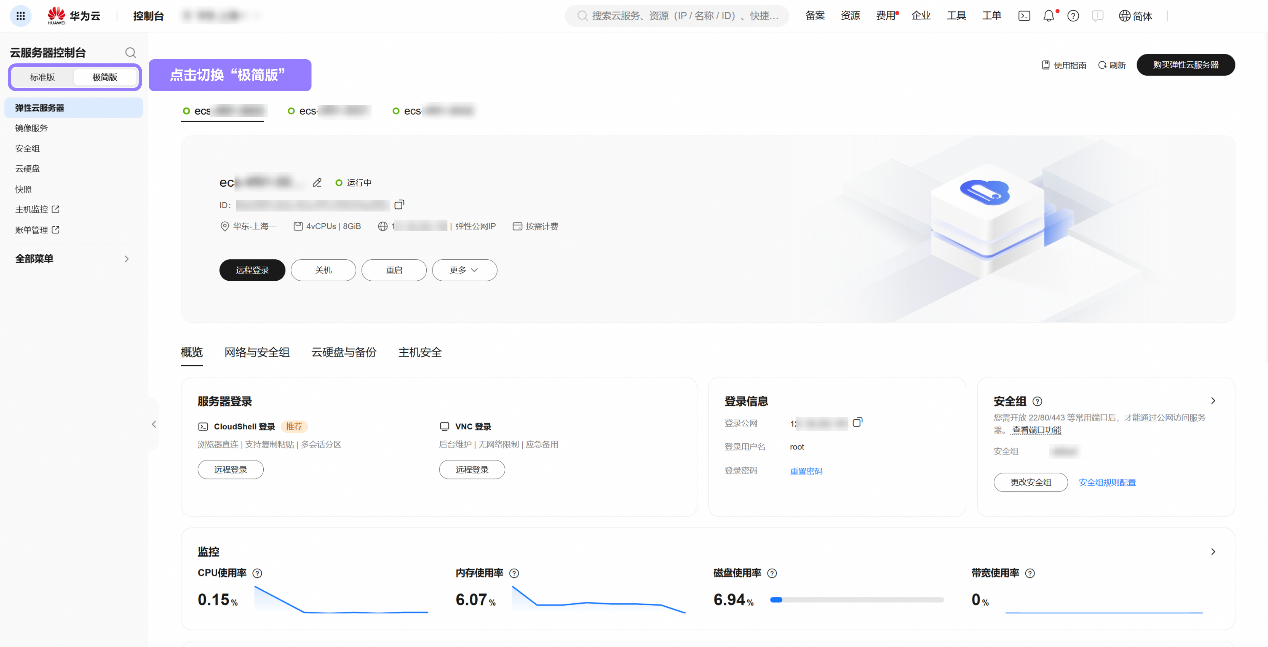Image resolution: width=1268 pixels, height=647 pixels.
Task: Click the Huawei Cloud logo
Action: click(x=74, y=16)
